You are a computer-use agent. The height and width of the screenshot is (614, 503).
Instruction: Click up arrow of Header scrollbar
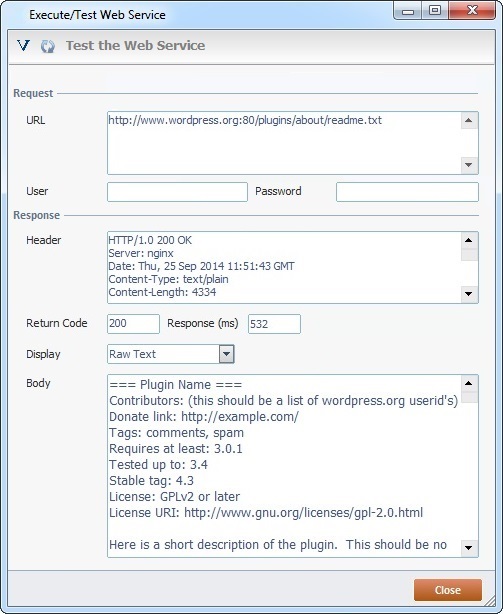[469, 240]
